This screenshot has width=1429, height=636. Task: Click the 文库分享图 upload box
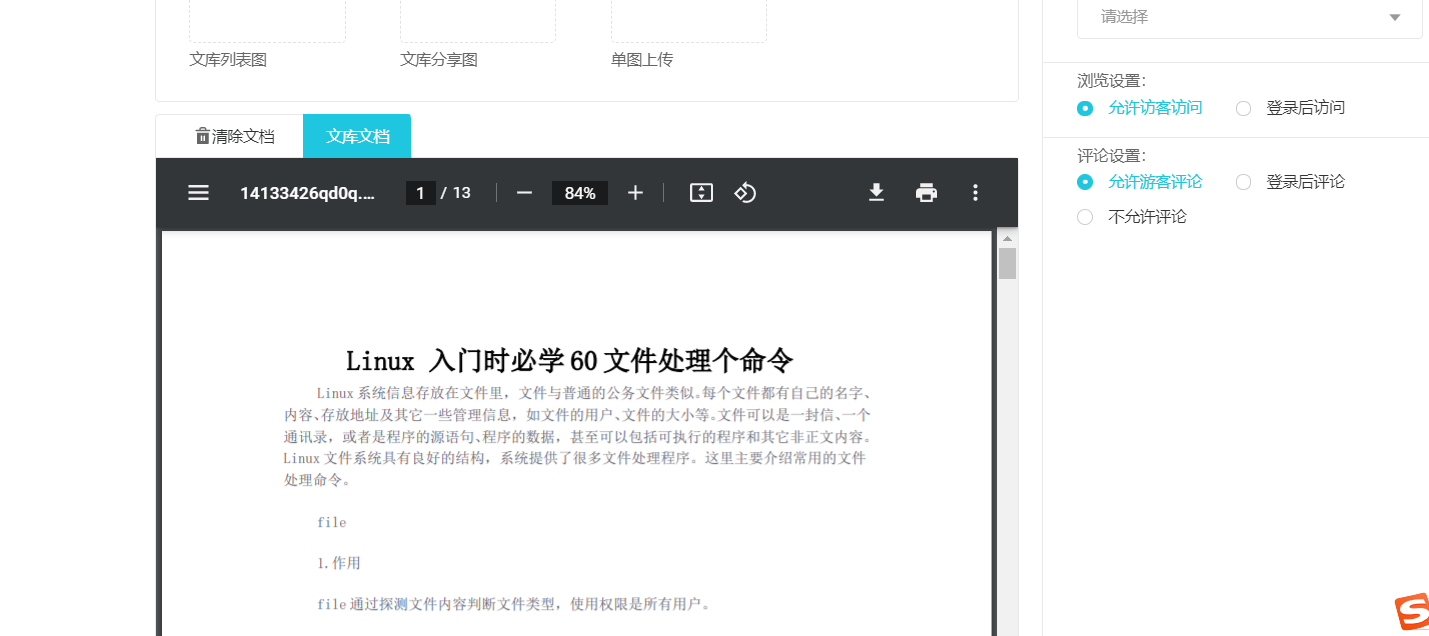(478, 21)
